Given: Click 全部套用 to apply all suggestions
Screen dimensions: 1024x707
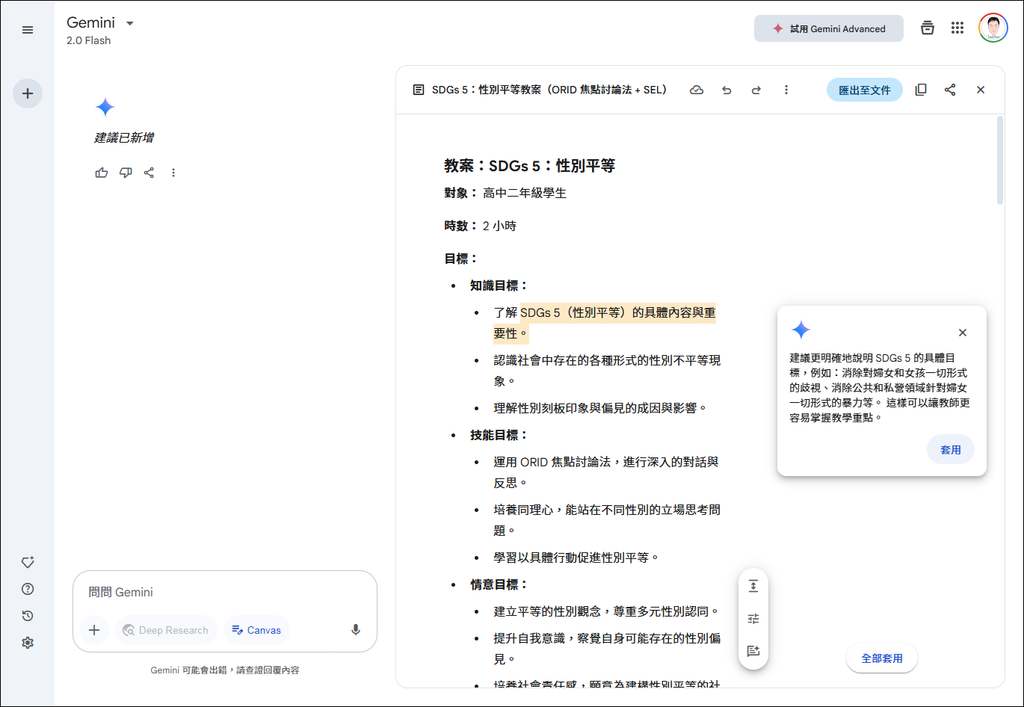Looking at the screenshot, I should tap(882, 658).
